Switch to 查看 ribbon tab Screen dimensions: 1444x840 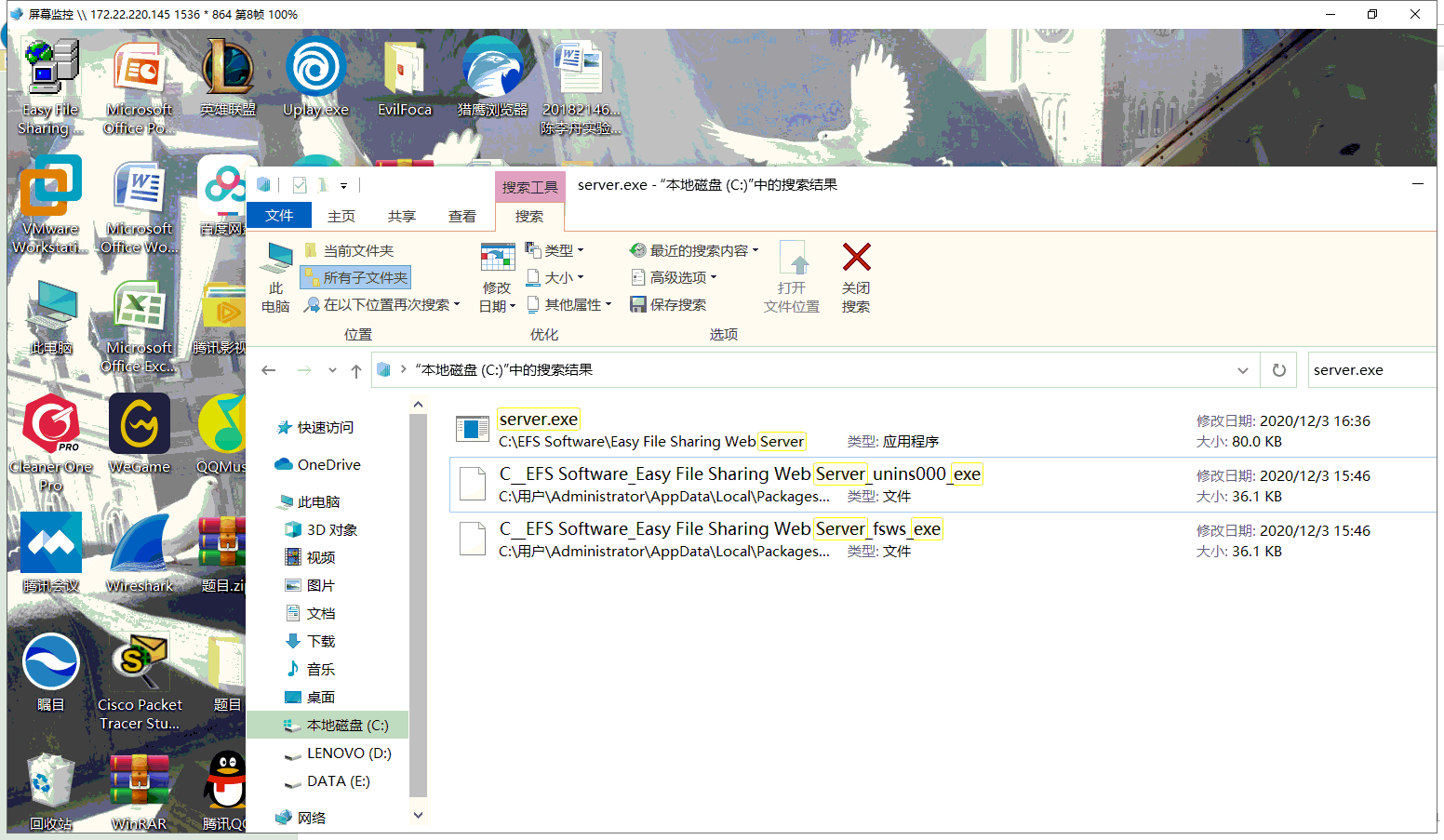point(462,216)
